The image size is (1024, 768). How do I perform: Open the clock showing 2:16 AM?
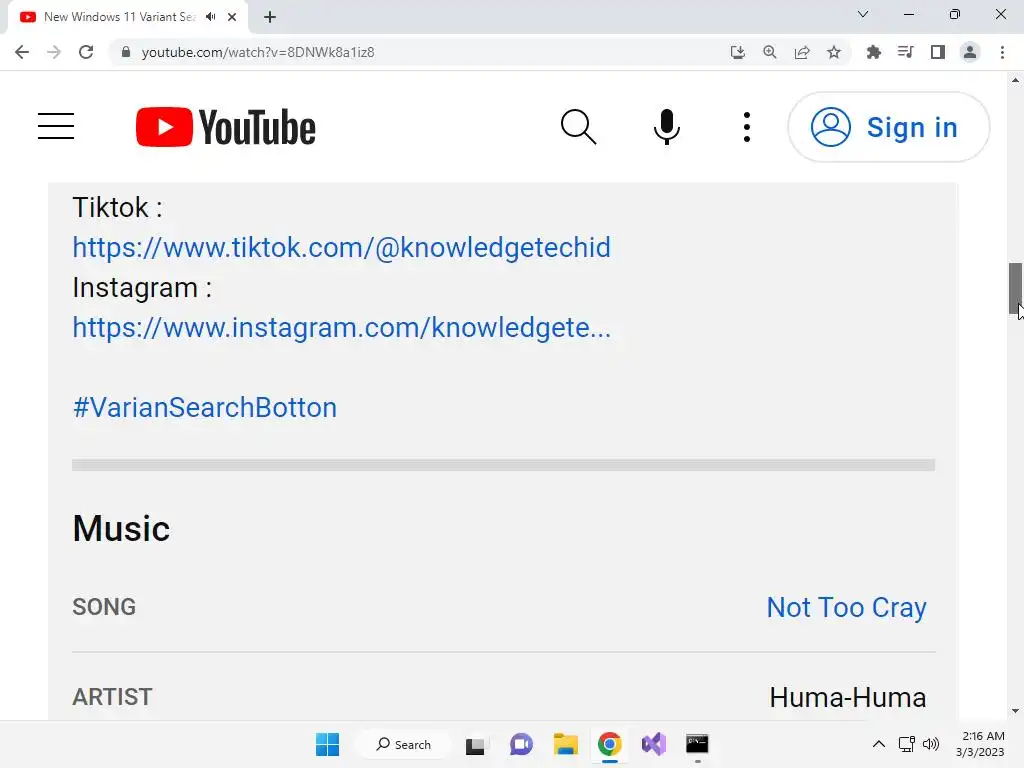(x=982, y=744)
